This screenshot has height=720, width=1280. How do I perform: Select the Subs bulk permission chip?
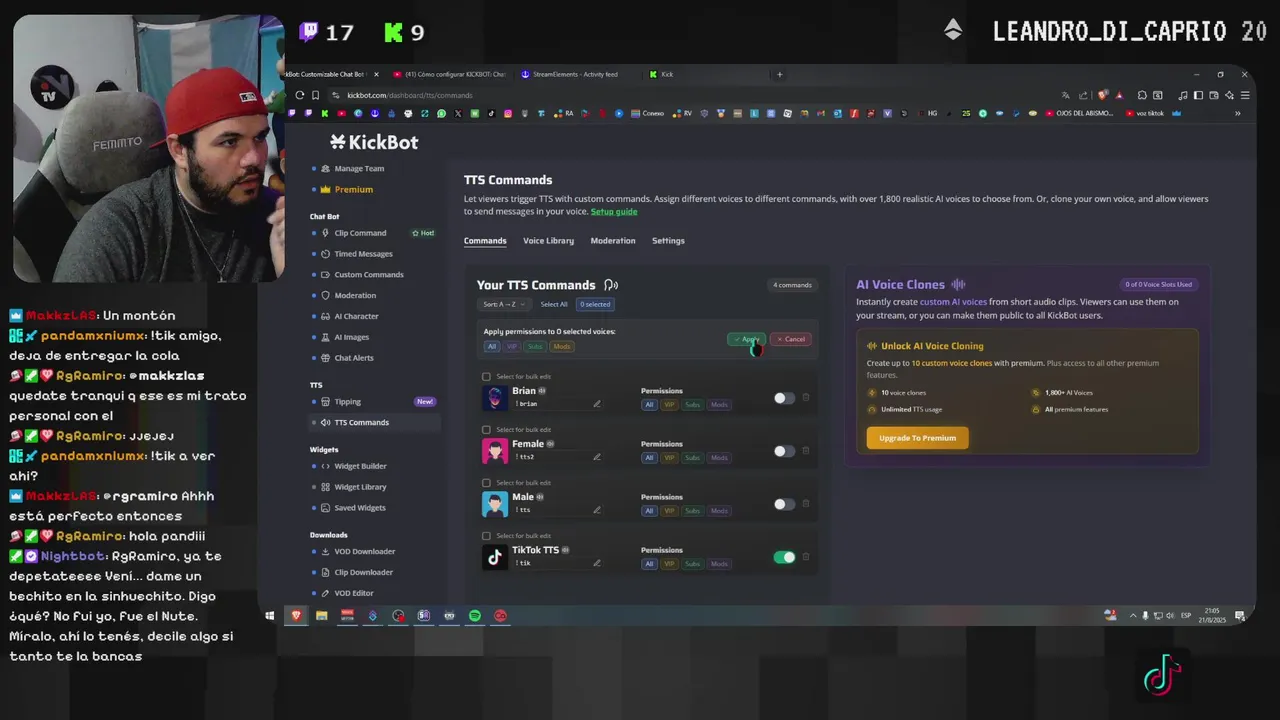pyautogui.click(x=535, y=347)
